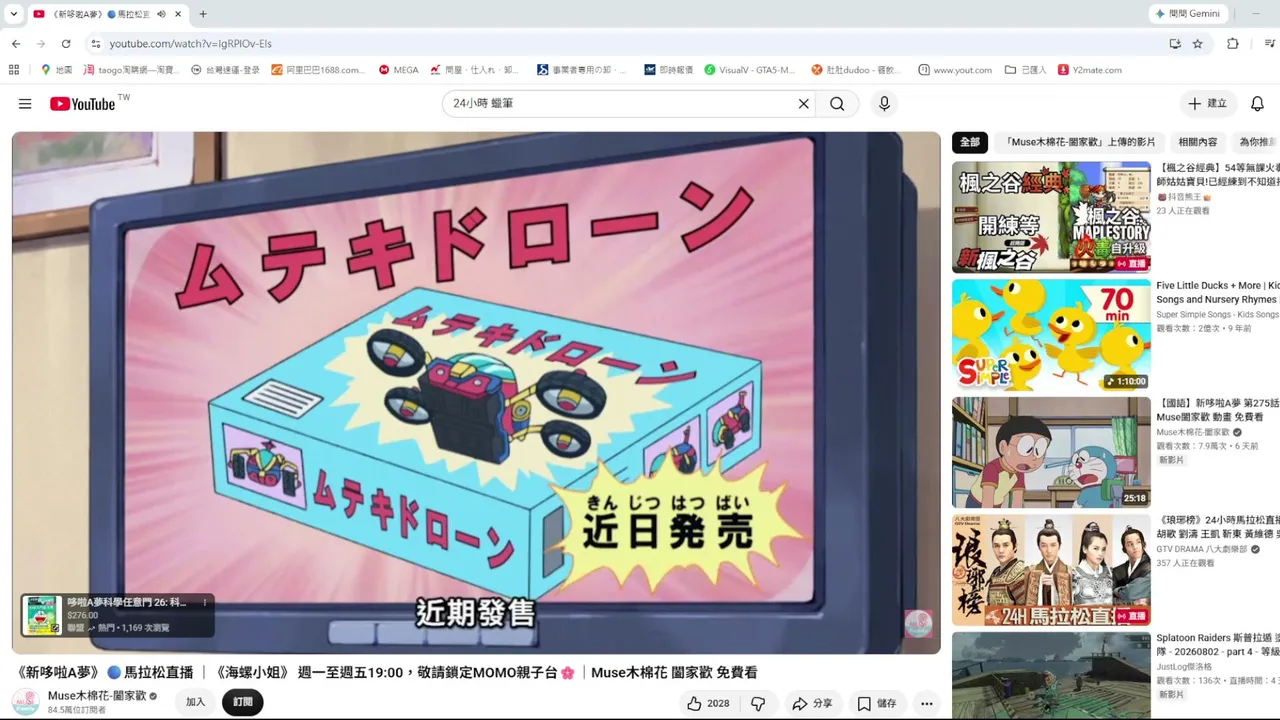Select the Muse木棉花 uploads filter chip

point(1081,142)
